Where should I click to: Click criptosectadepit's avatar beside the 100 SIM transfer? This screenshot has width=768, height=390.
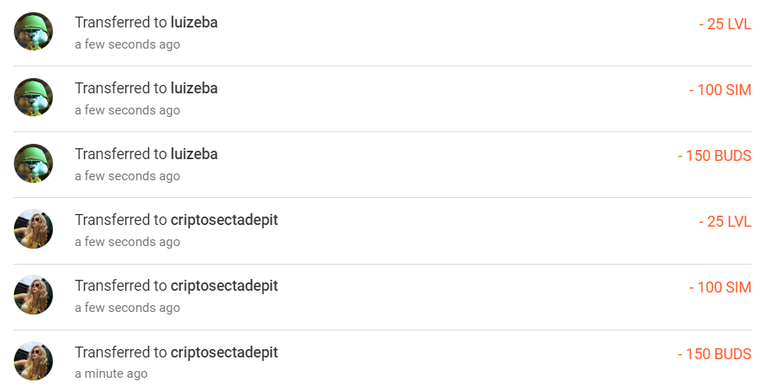[x=33, y=295]
